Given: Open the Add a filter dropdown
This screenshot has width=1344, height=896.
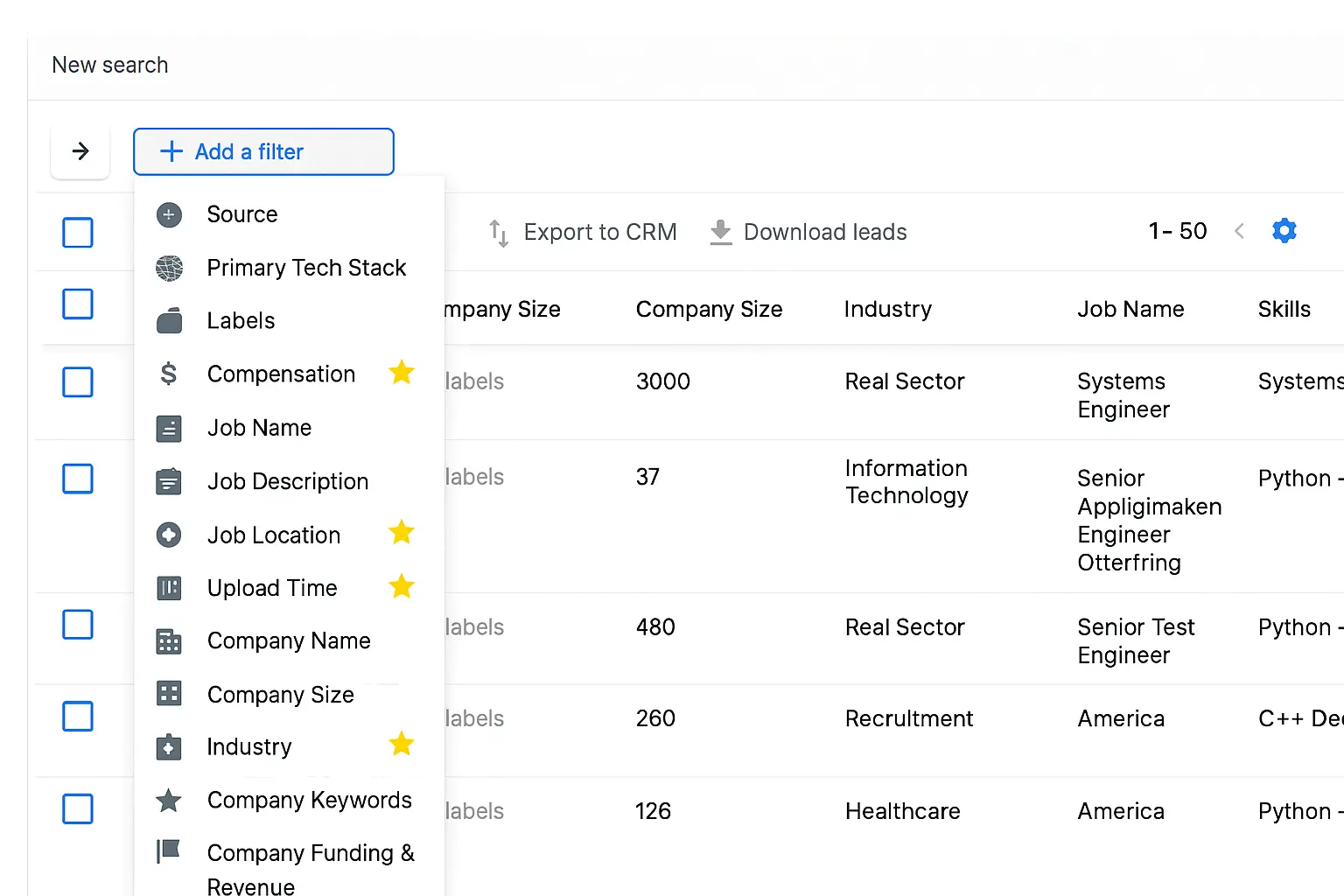Looking at the screenshot, I should [x=263, y=152].
